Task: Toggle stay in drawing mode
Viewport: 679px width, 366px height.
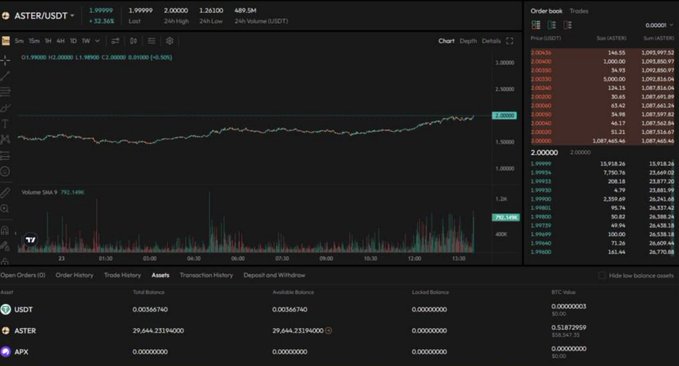Action: (5, 246)
